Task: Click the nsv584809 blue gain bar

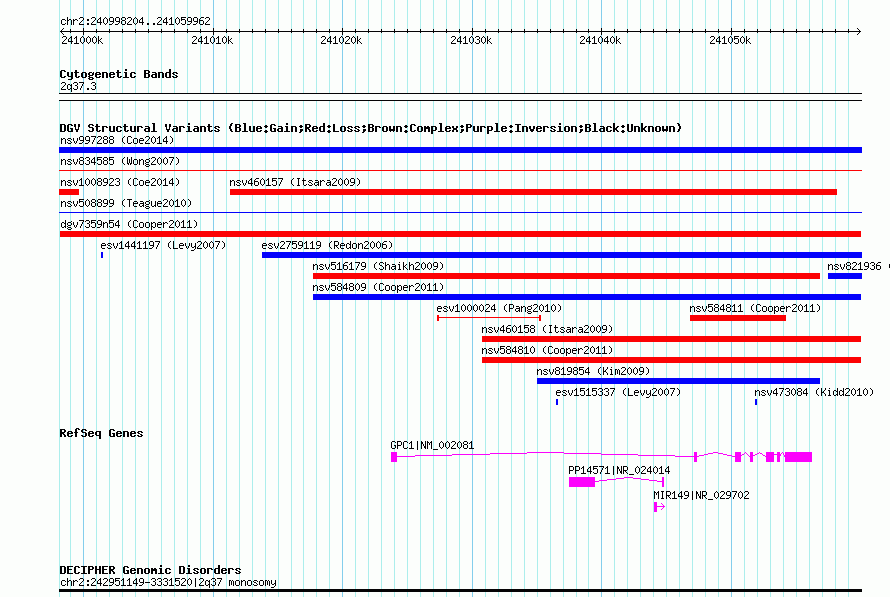Action: coord(587,297)
